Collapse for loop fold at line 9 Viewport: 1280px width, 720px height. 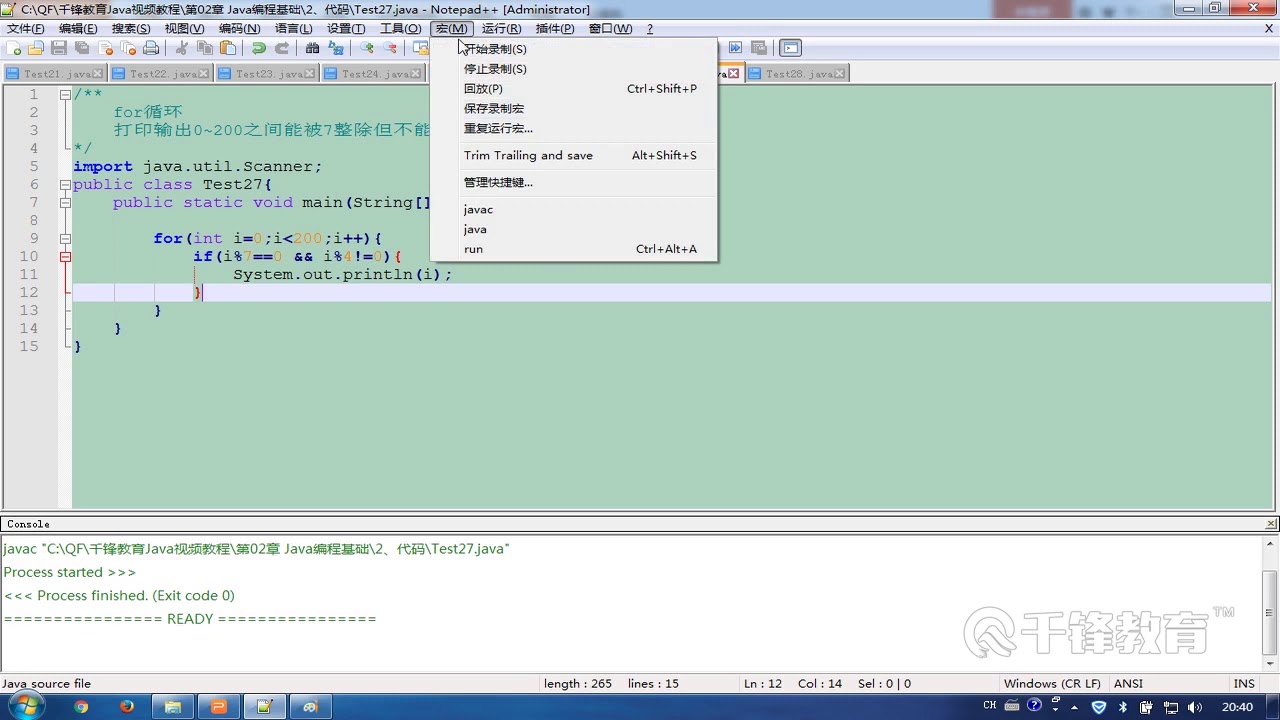pos(65,239)
